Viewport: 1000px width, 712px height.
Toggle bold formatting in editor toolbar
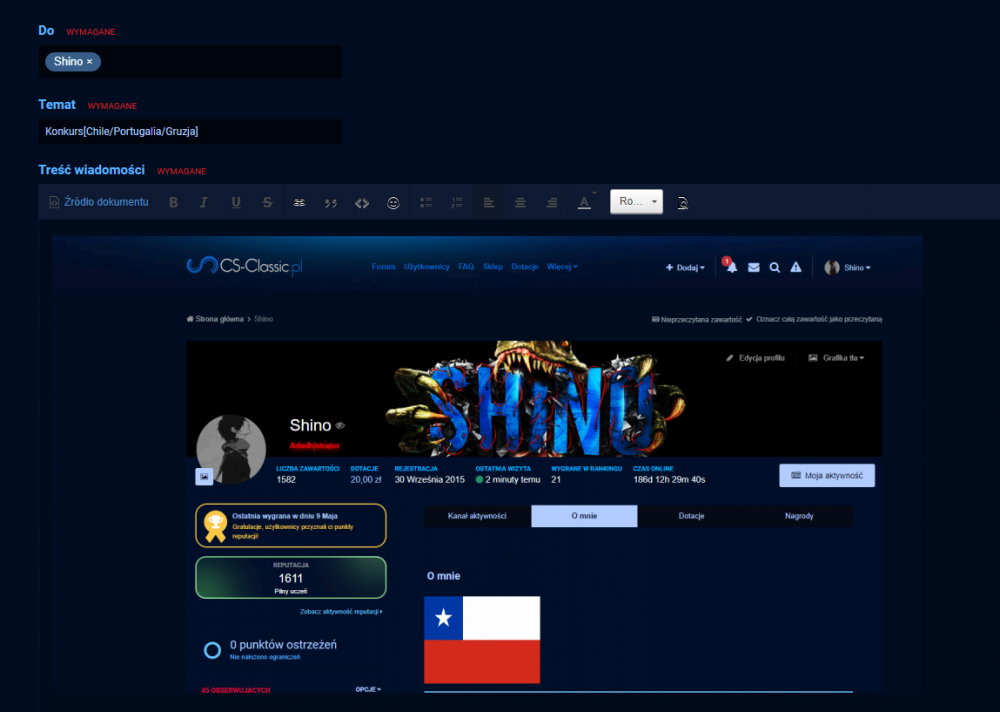[173, 202]
